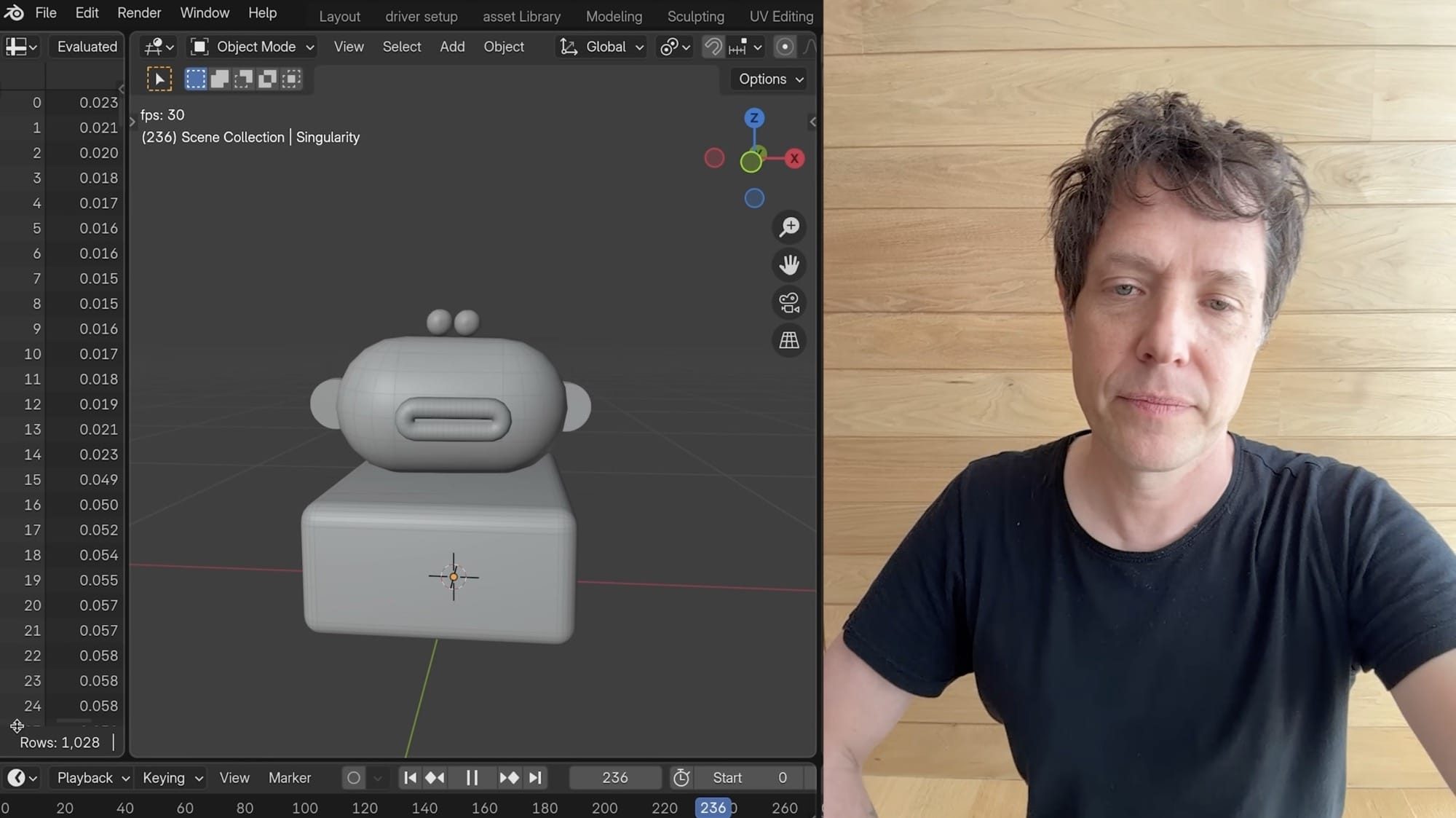Toggle proportional editing circle icon
Viewport: 1456px width, 818px height.
pos(784,47)
